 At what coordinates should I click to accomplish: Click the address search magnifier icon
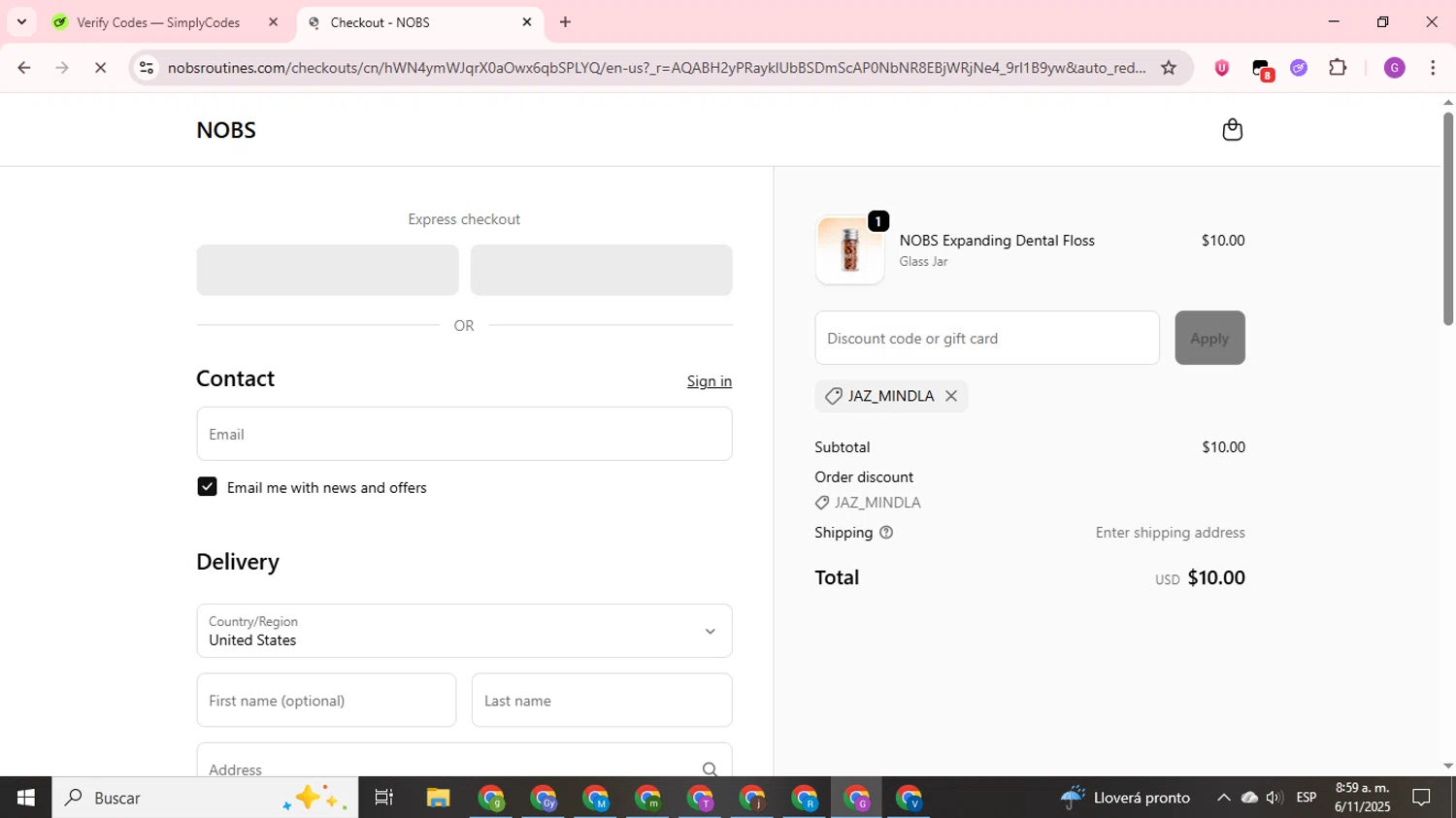710,769
